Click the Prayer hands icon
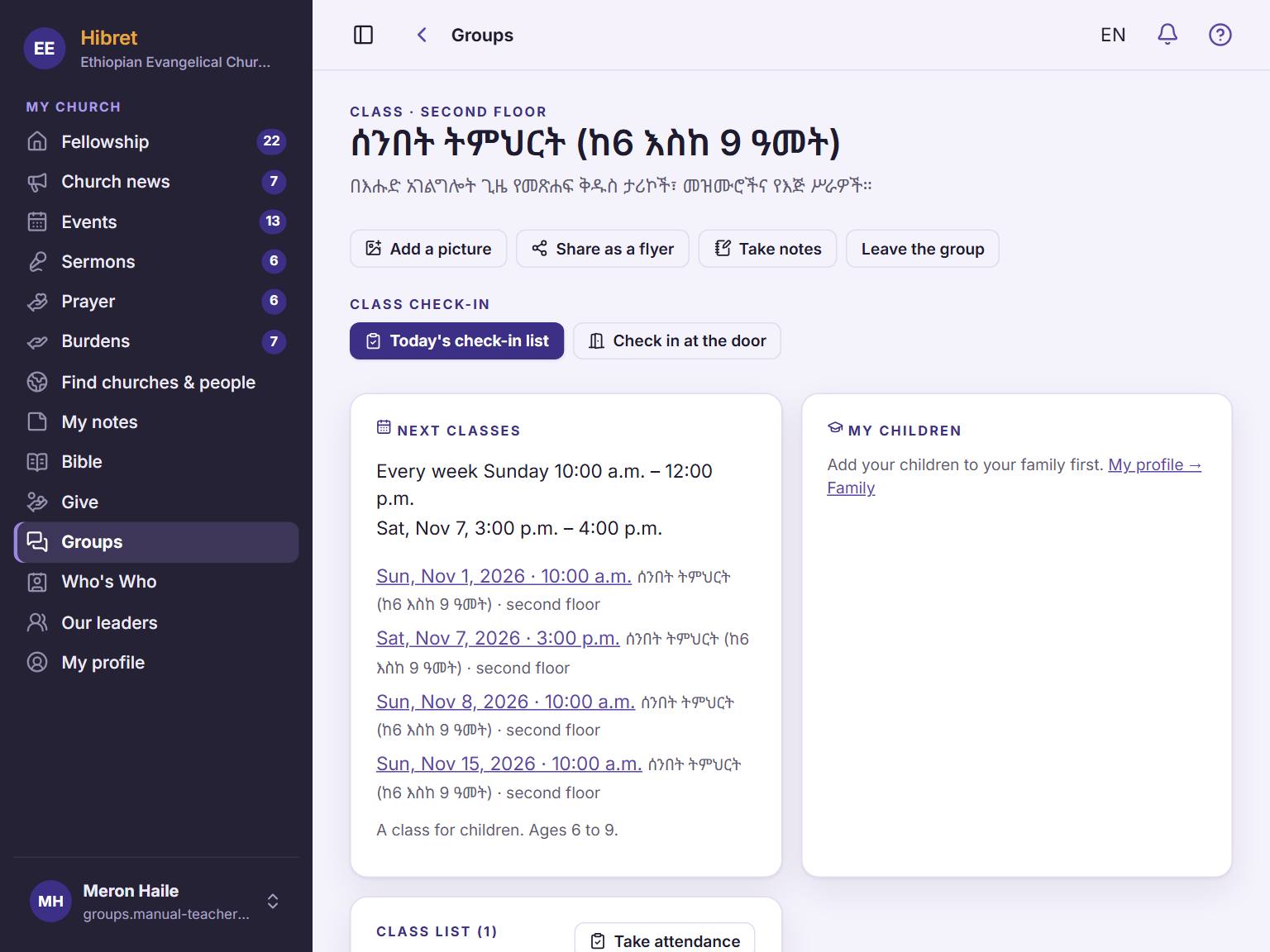 pos(37,302)
